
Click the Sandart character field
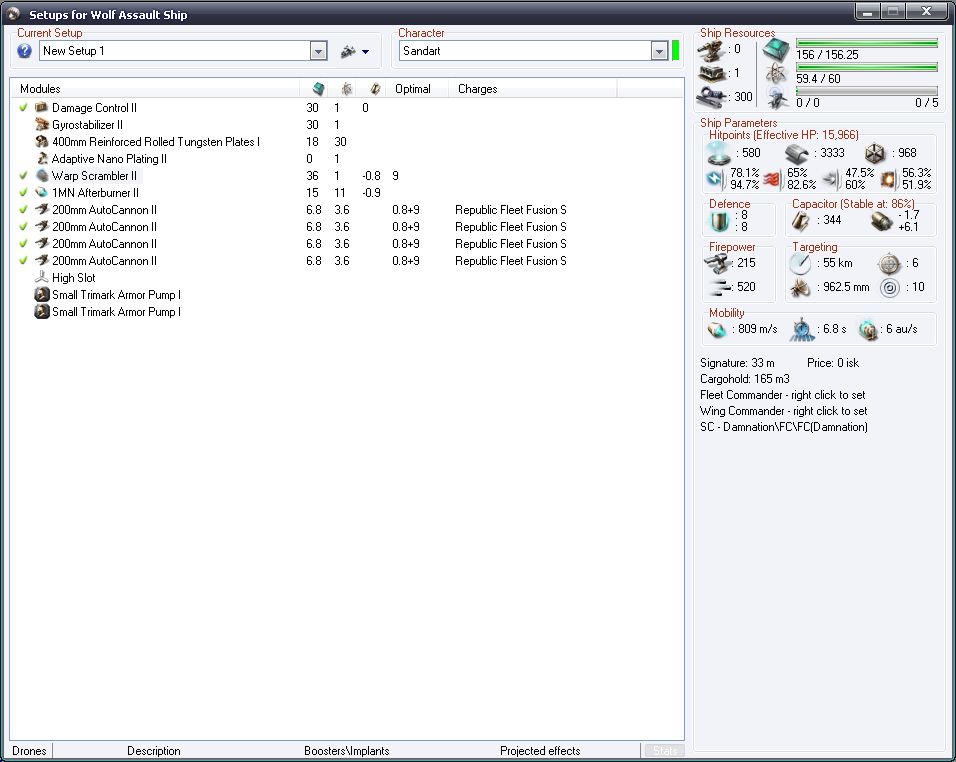click(x=526, y=51)
